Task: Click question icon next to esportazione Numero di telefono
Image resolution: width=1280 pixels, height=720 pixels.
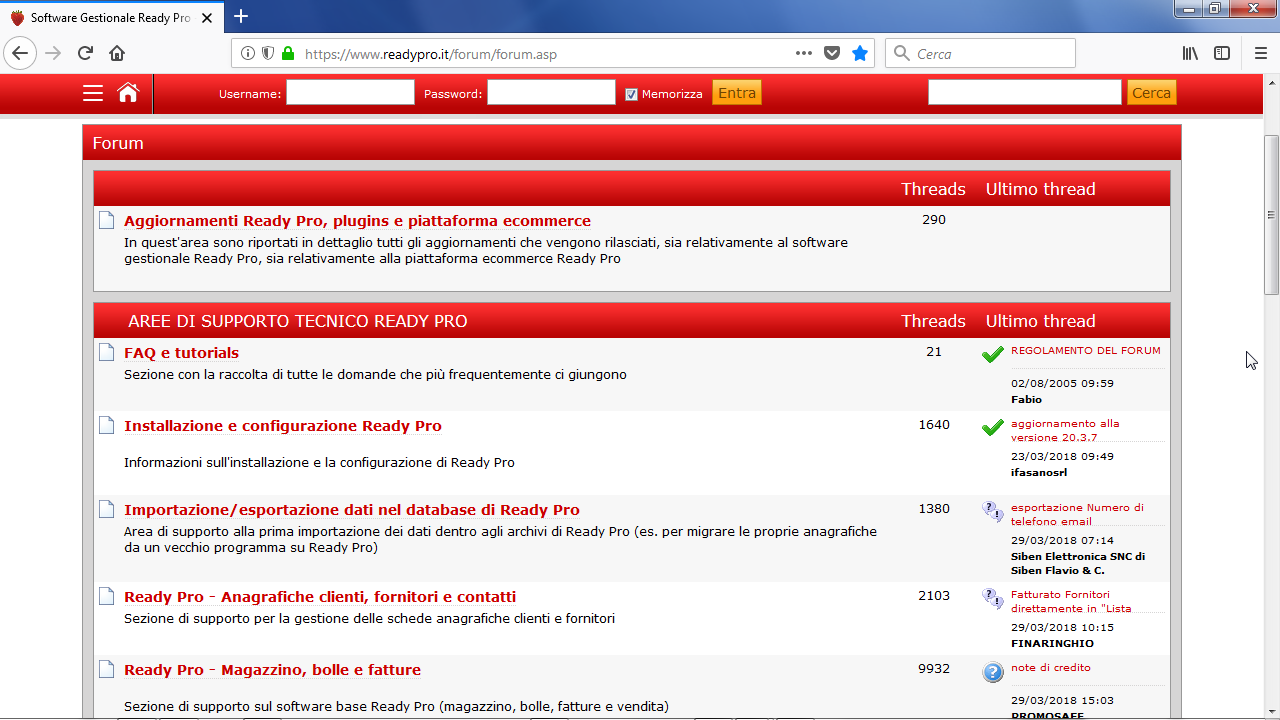Action: point(993,512)
